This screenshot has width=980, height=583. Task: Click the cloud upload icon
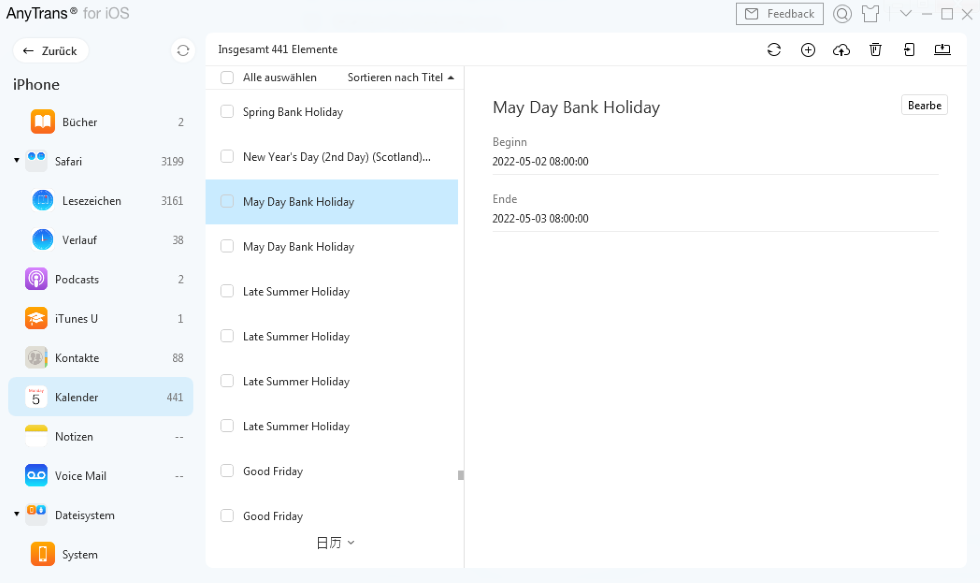841,50
